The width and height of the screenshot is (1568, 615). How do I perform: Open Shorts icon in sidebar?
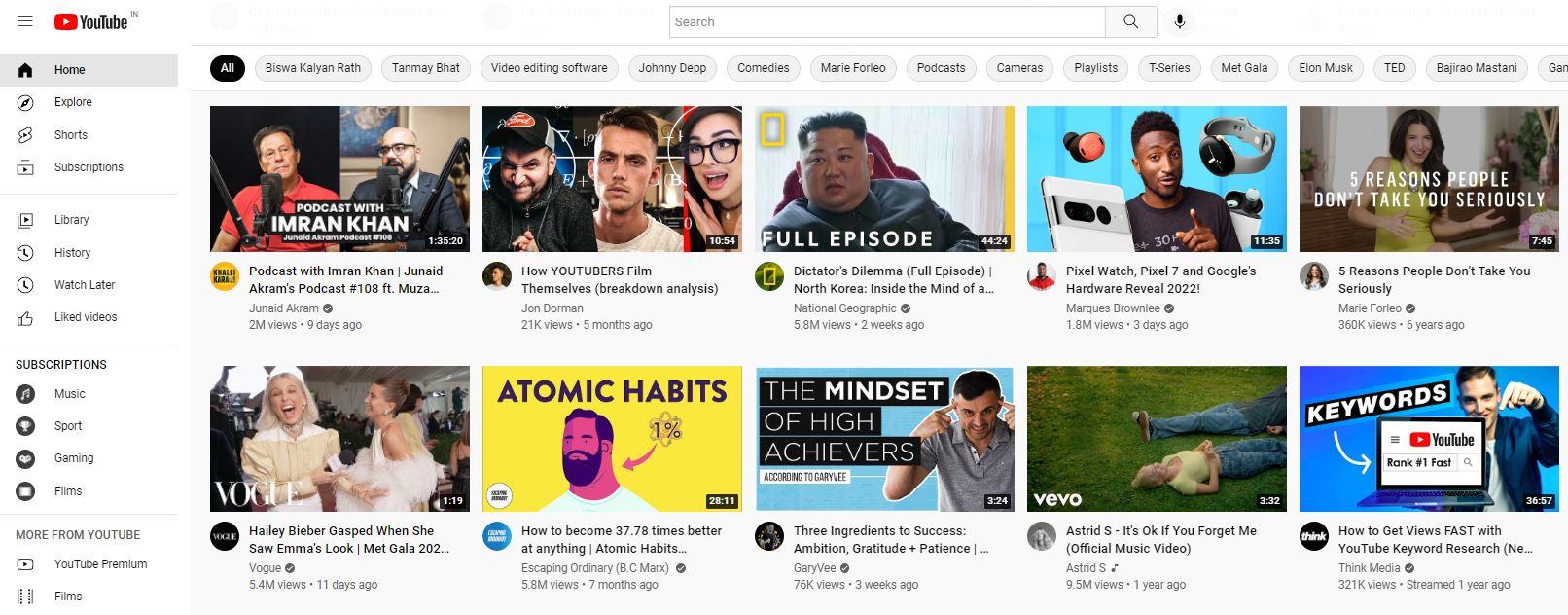pyautogui.click(x=25, y=135)
